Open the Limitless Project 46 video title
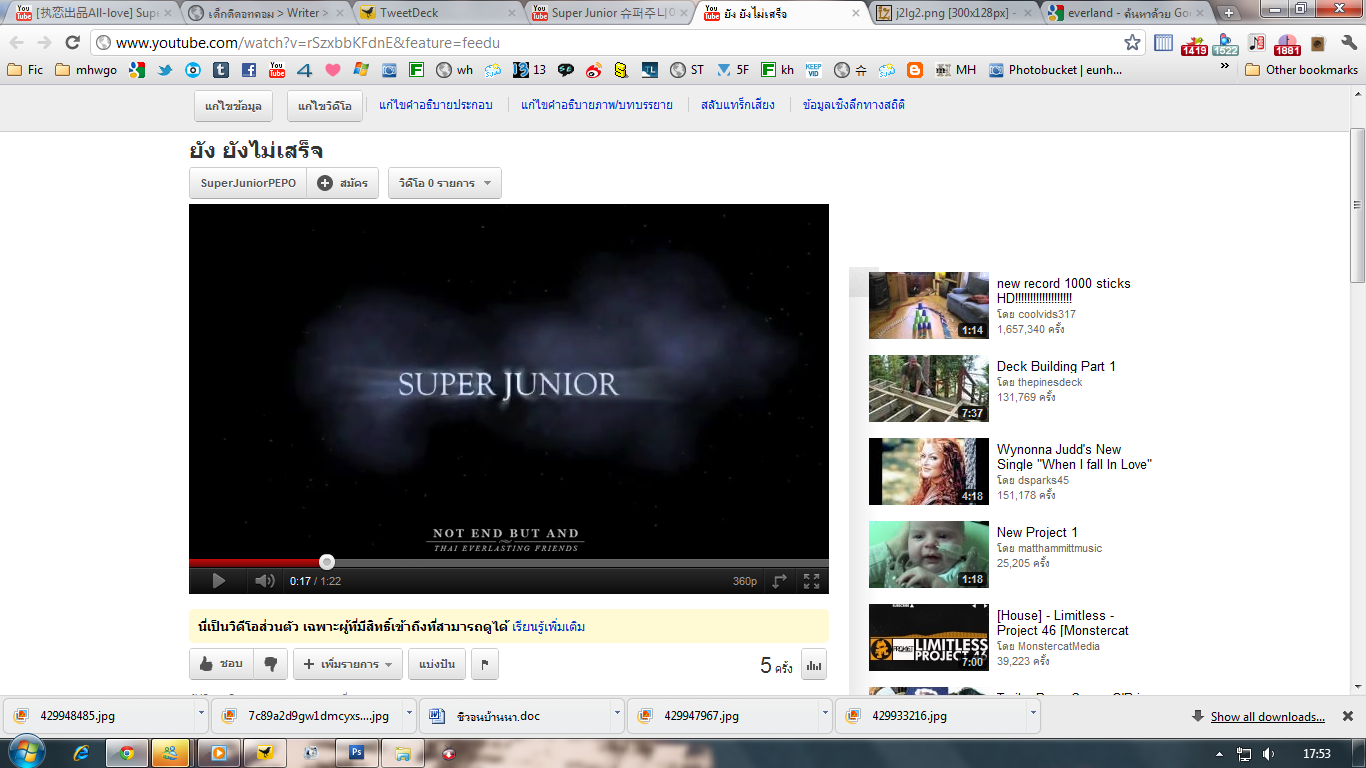This screenshot has height=768, width=1366. tap(1063, 623)
